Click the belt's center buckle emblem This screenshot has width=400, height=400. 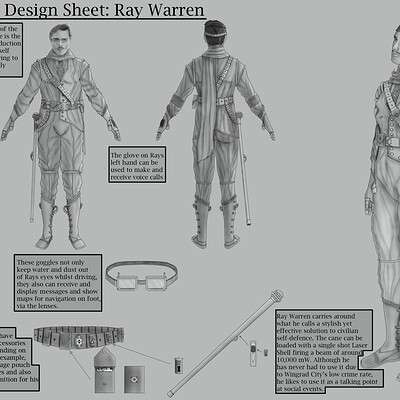pyautogui.click(x=77, y=342)
